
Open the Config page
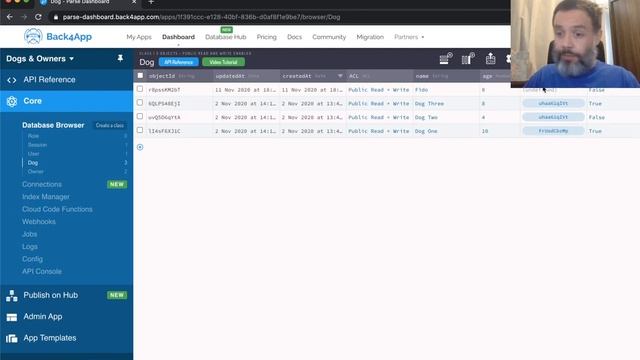[32, 259]
